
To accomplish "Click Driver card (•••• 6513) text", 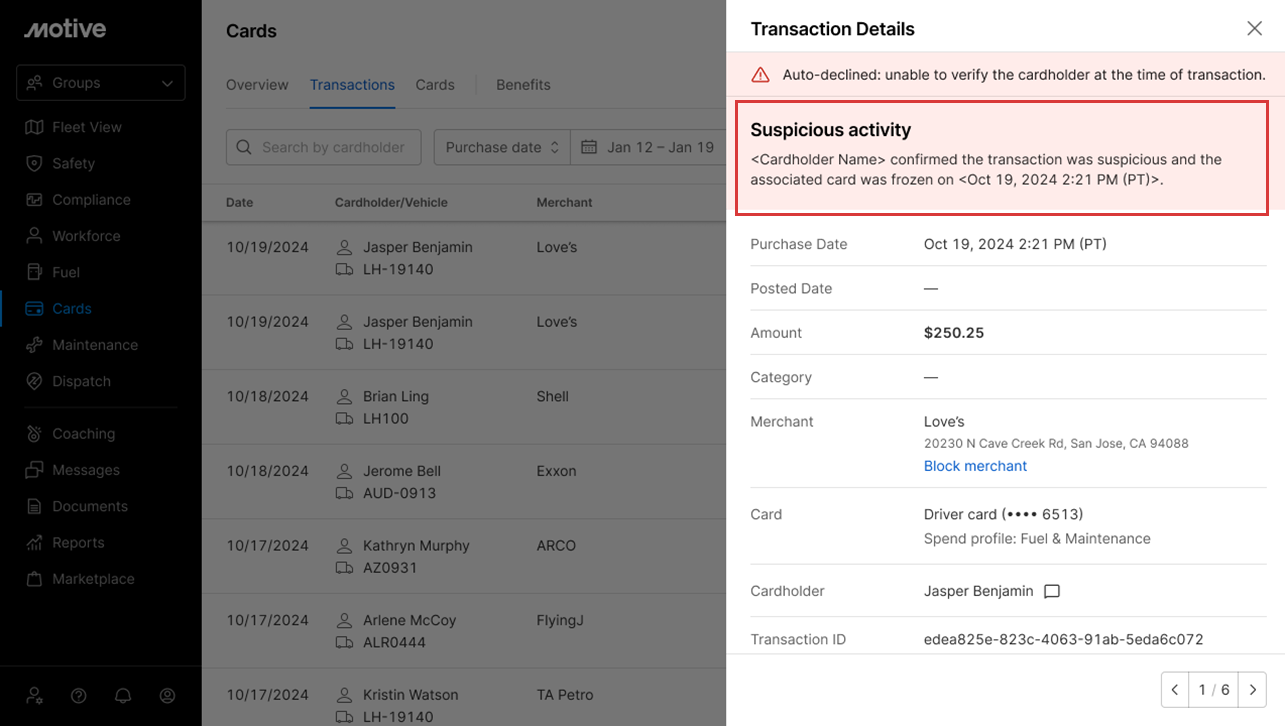I will (1003, 514).
